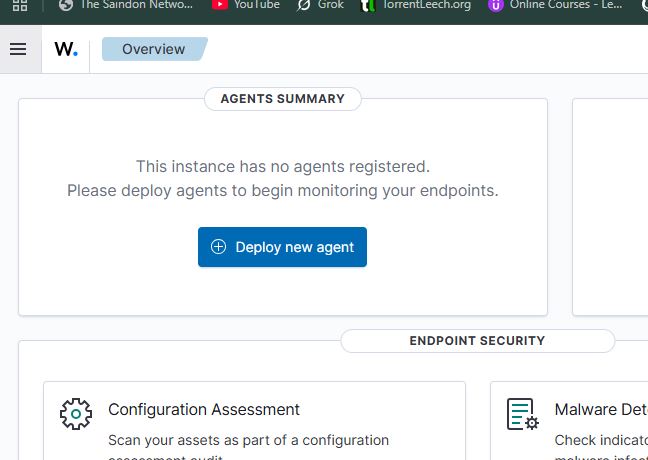Click the Configuration Assessment gear icon
The image size is (648, 460).
click(x=76, y=414)
